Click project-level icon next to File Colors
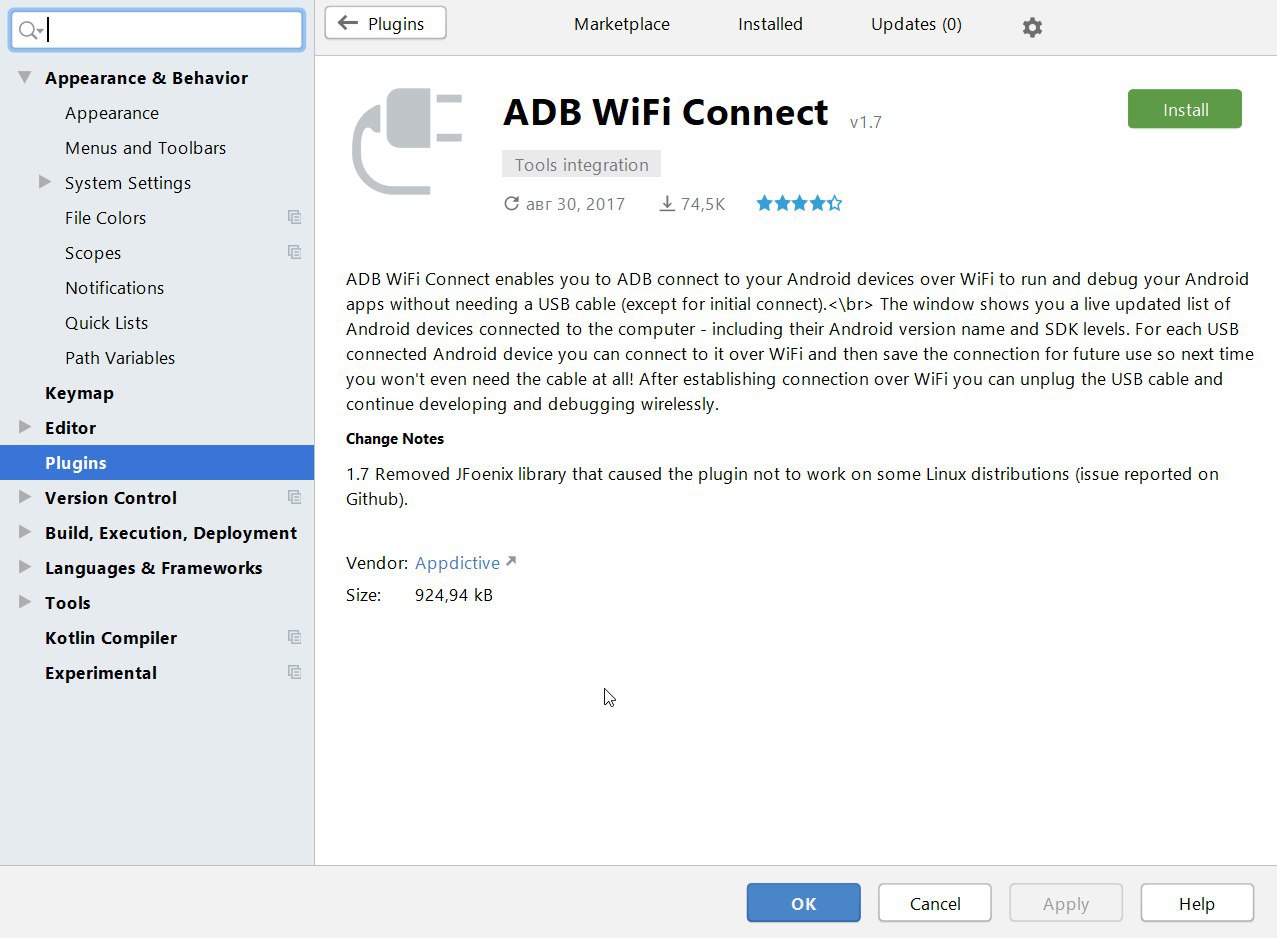This screenshot has width=1277, height=938. (294, 217)
